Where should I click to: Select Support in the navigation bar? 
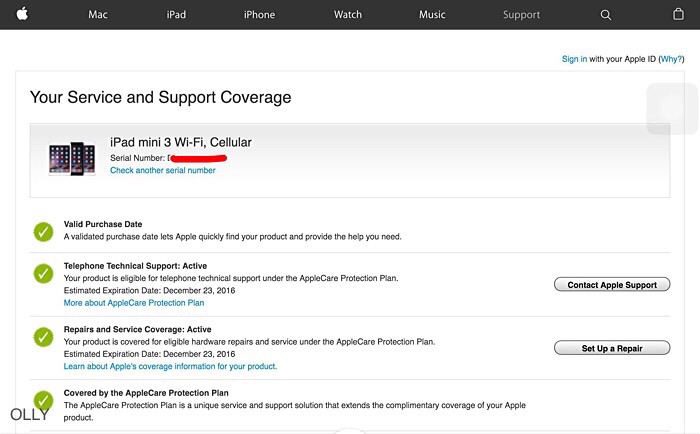[521, 15]
